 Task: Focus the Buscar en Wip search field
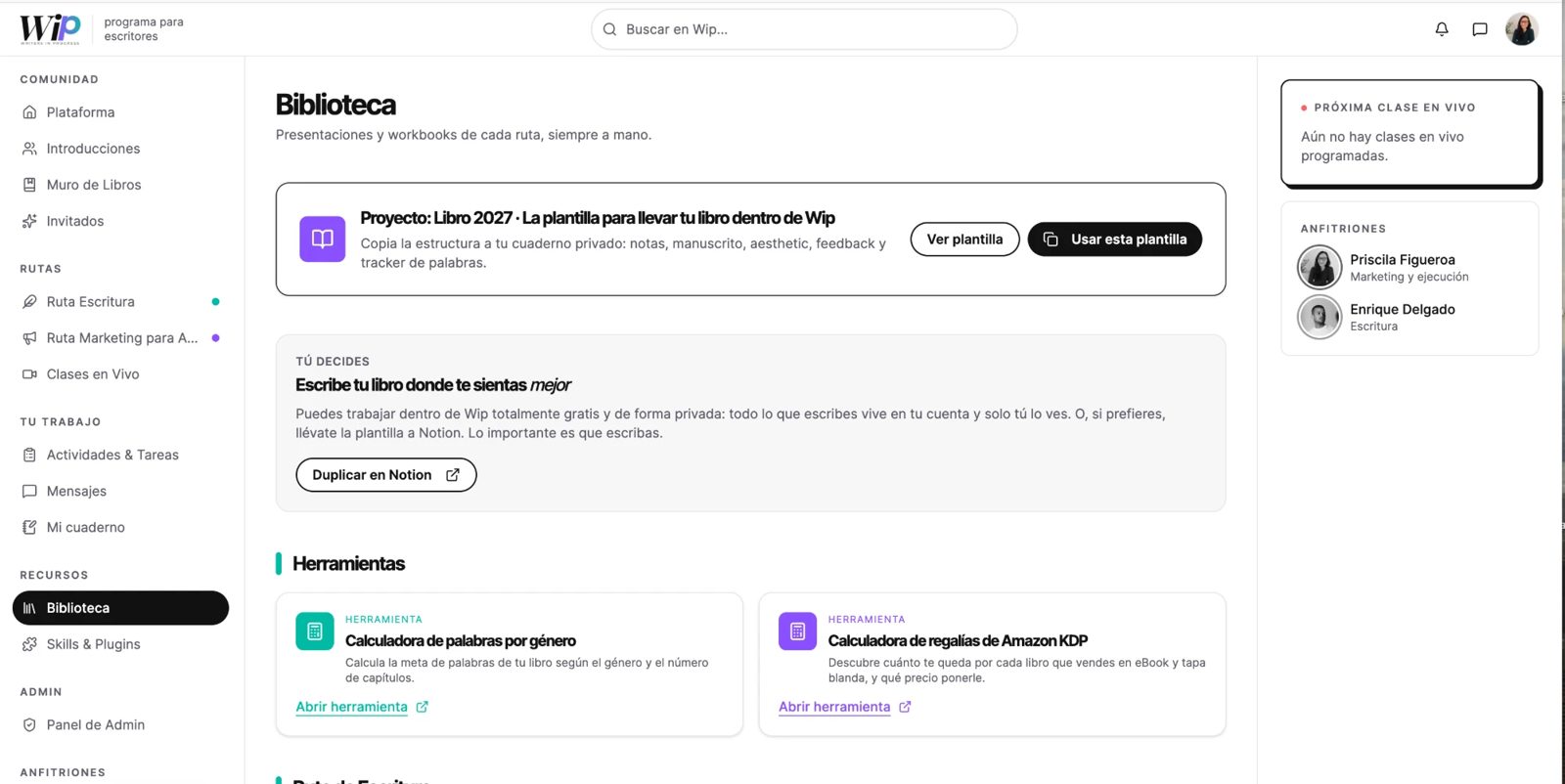click(x=804, y=29)
